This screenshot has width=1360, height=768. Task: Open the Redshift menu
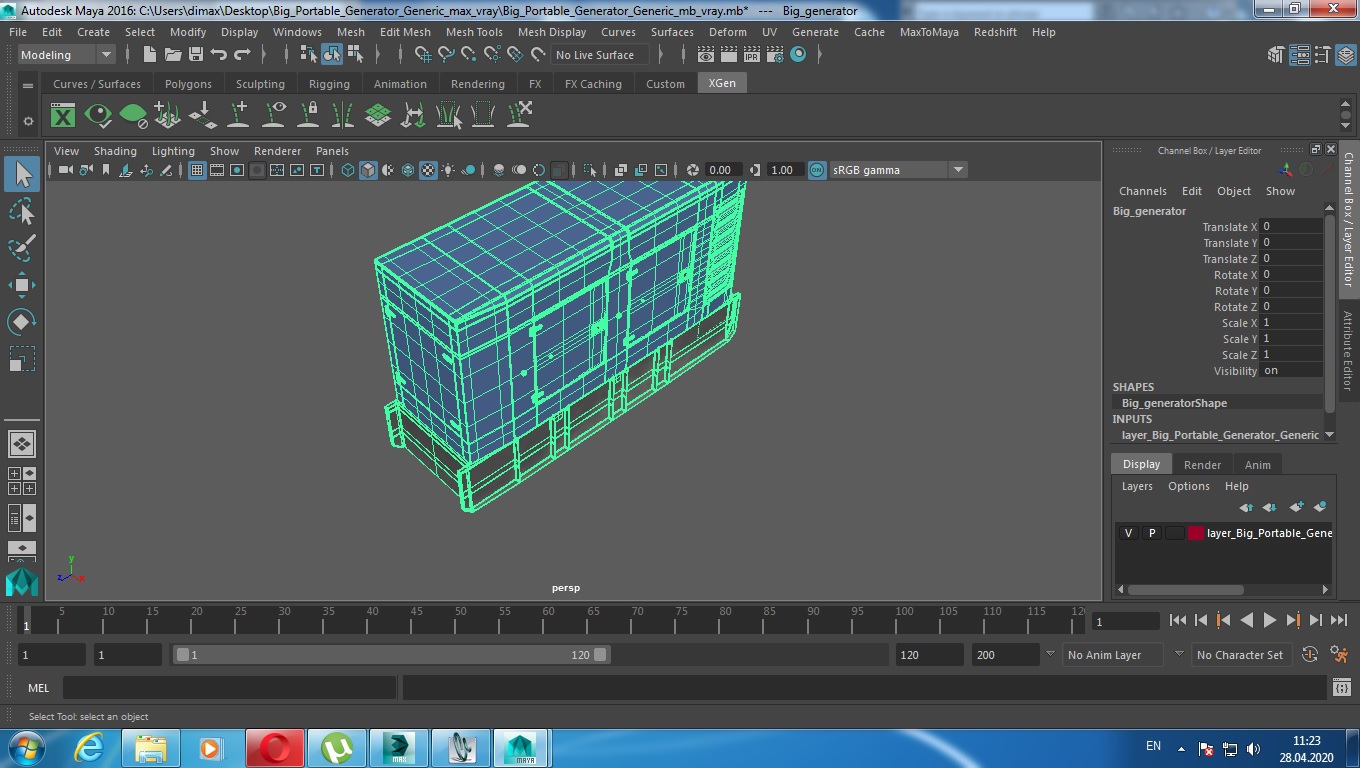coord(995,32)
